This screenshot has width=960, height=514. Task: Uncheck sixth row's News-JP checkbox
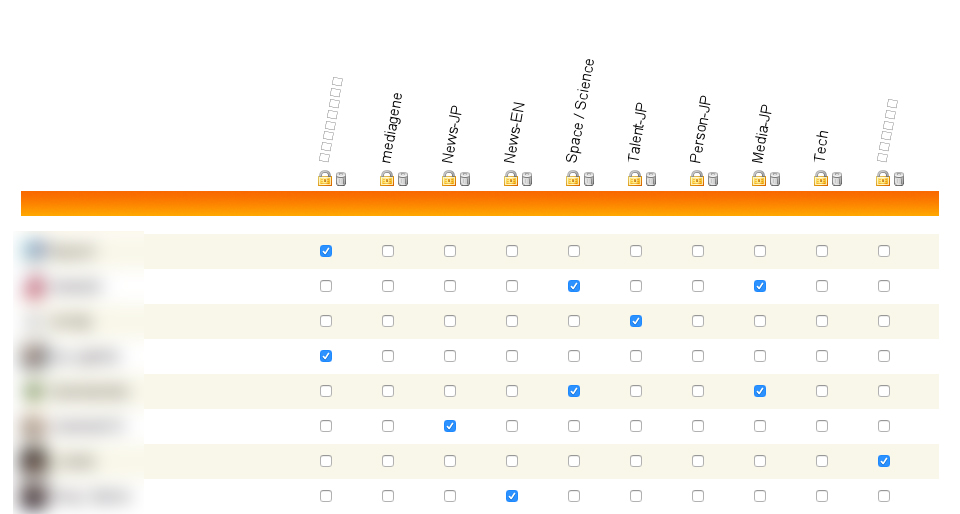tap(450, 426)
